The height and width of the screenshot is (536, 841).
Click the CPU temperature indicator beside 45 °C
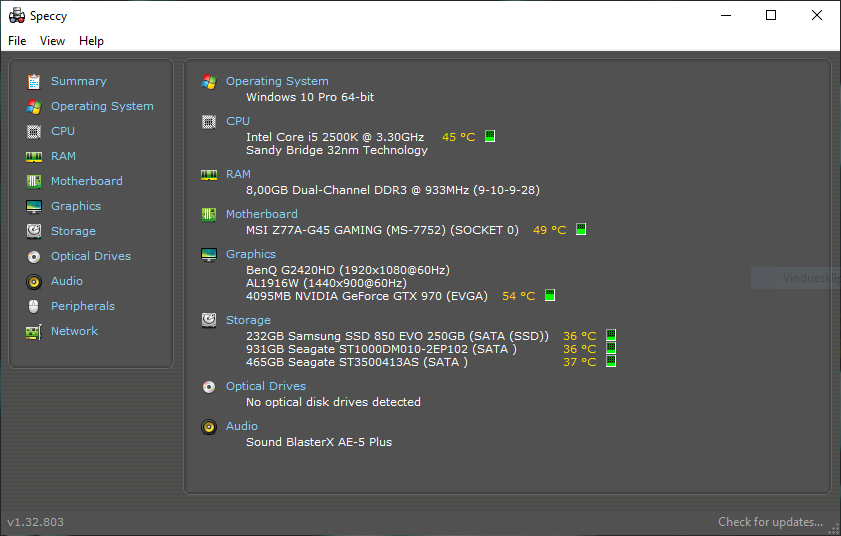click(490, 136)
